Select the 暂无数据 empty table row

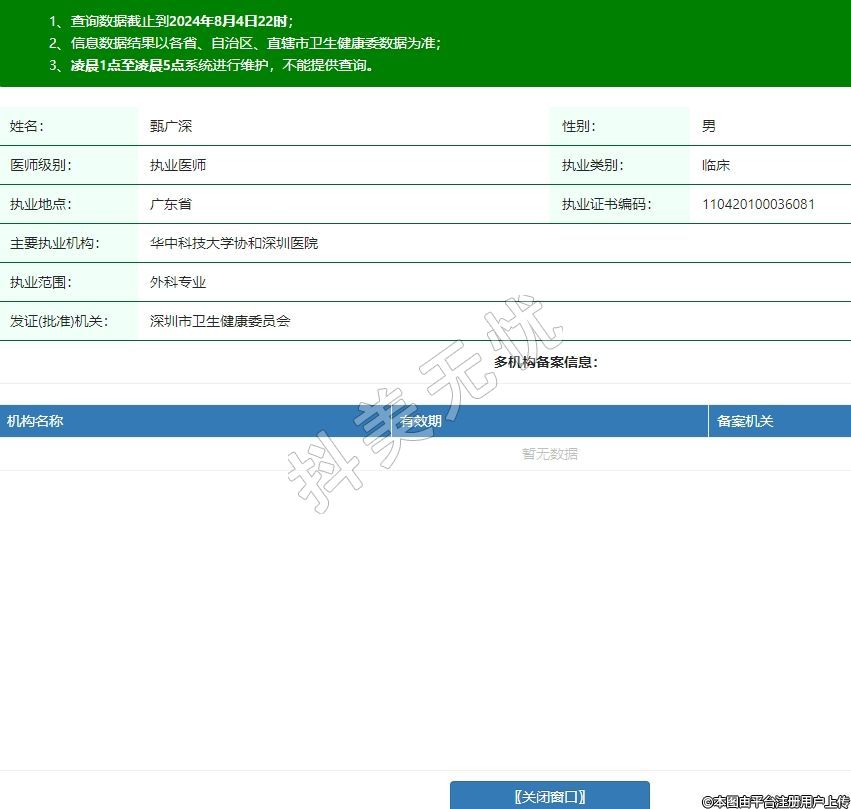(549, 454)
